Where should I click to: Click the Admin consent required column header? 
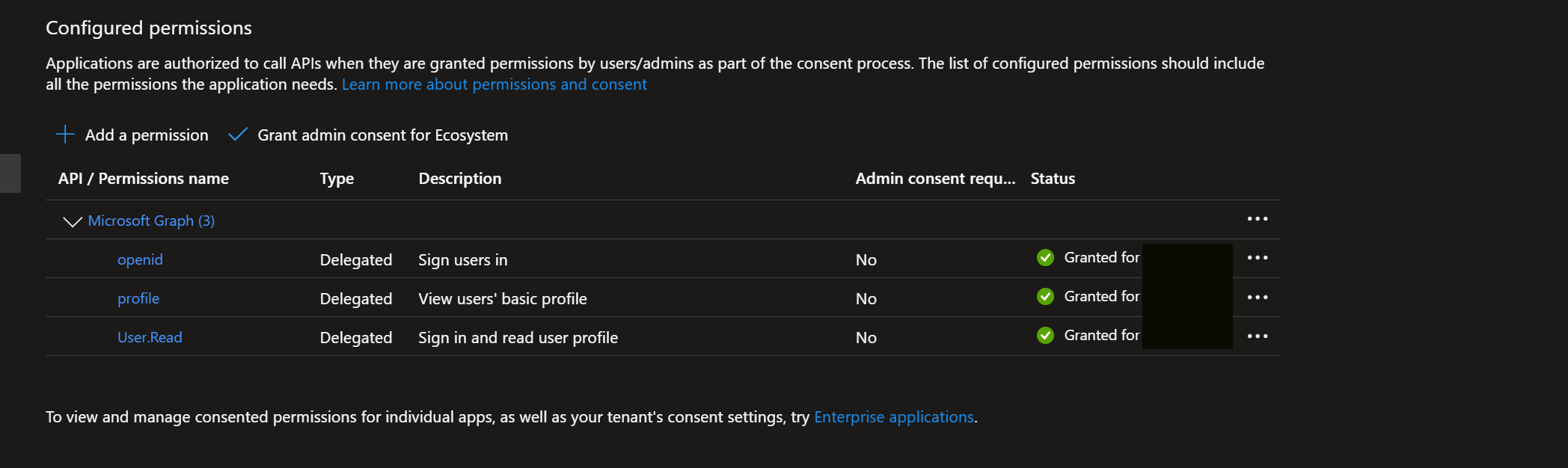935,179
